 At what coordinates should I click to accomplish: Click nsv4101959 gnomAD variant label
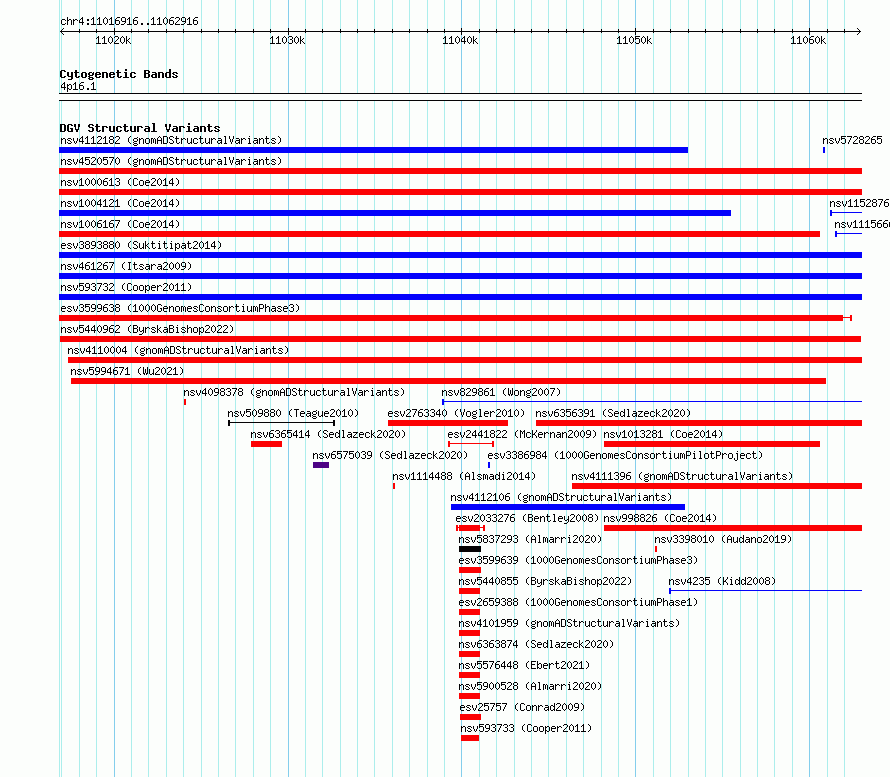click(x=569, y=623)
